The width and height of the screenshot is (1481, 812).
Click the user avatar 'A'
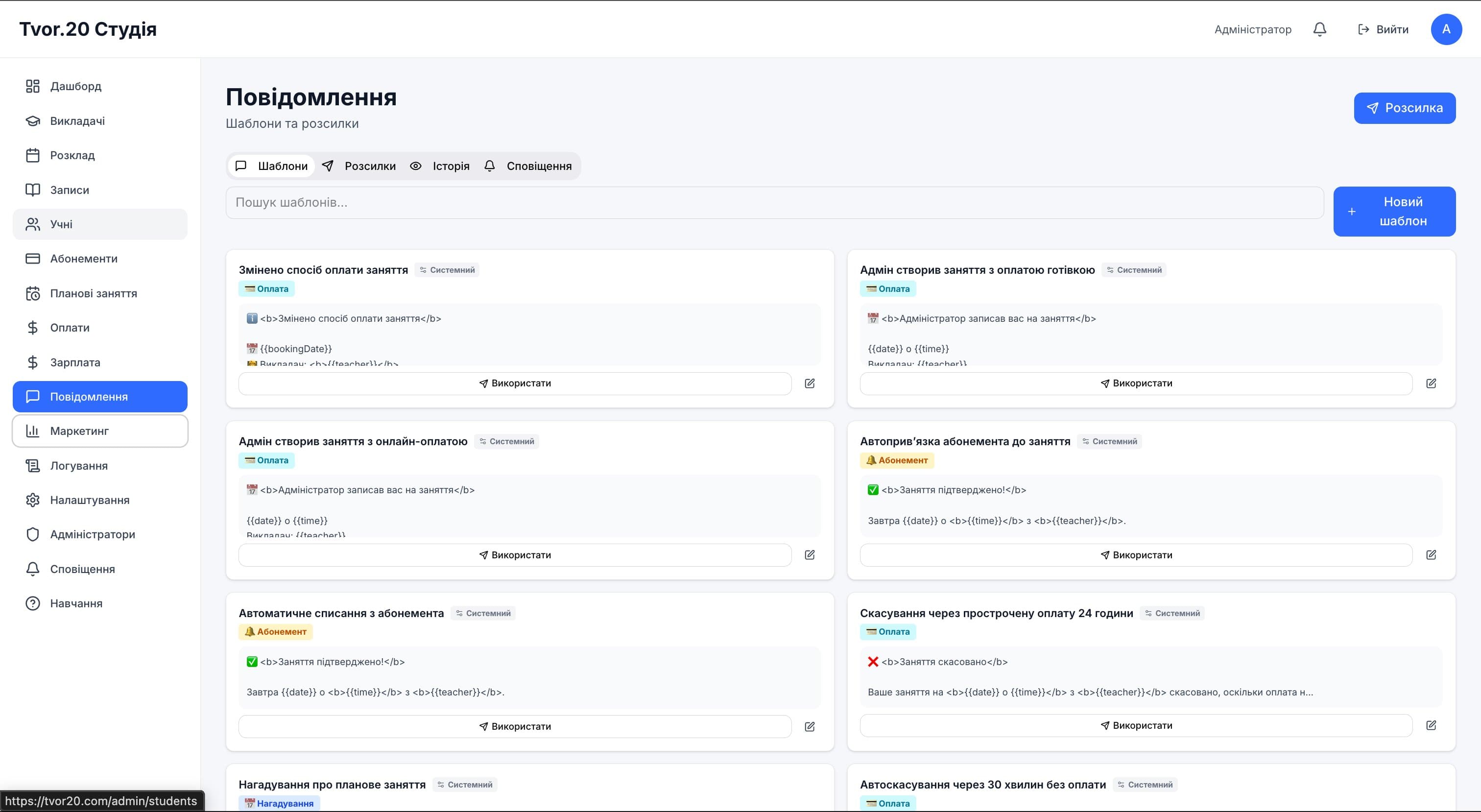[1446, 29]
